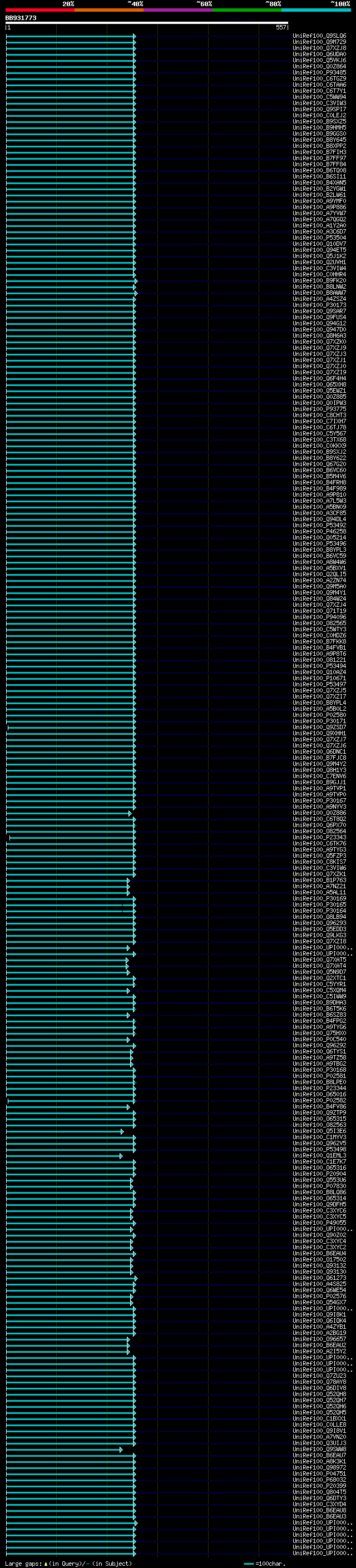356x1568 pixels.
Task: Select hit UniRef100_P30173
Action: (319, 305)
